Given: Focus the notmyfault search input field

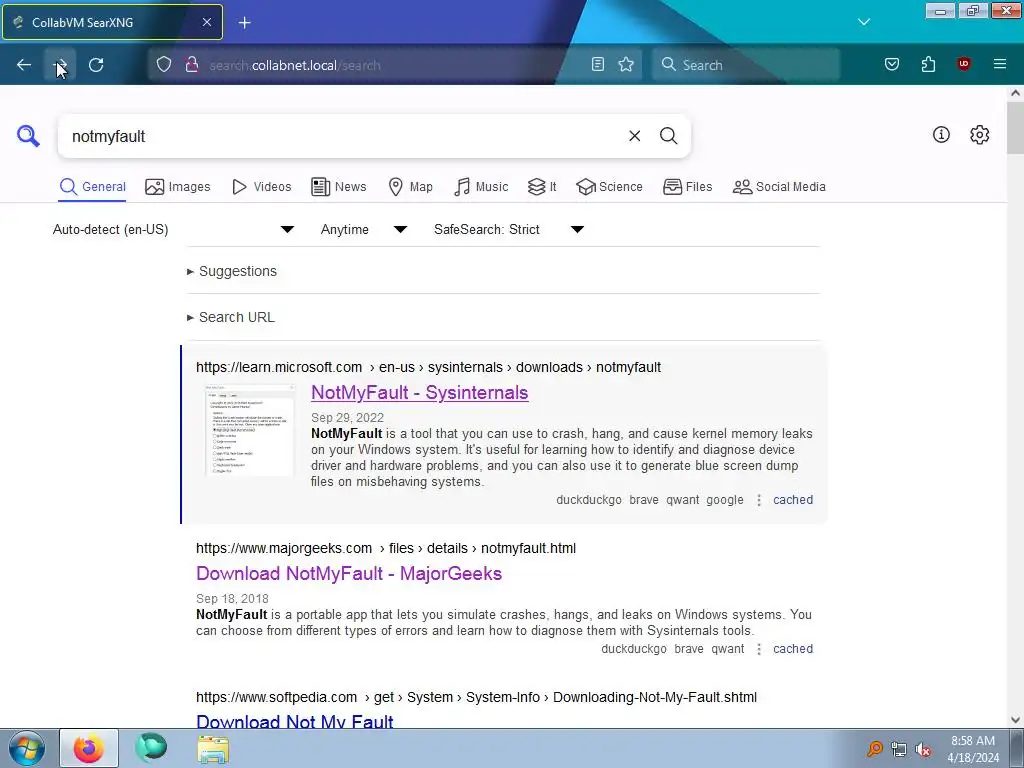Looking at the screenshot, I should pyautogui.click(x=343, y=136).
